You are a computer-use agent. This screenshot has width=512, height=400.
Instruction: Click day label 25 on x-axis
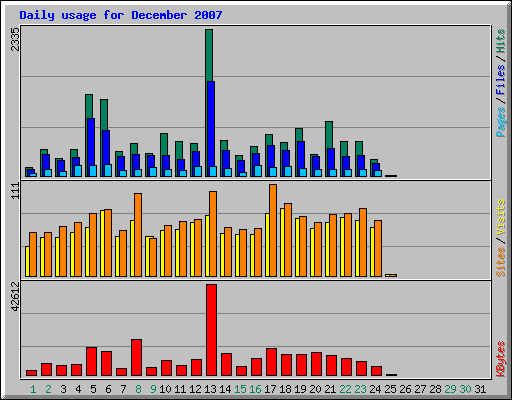[x=390, y=389]
